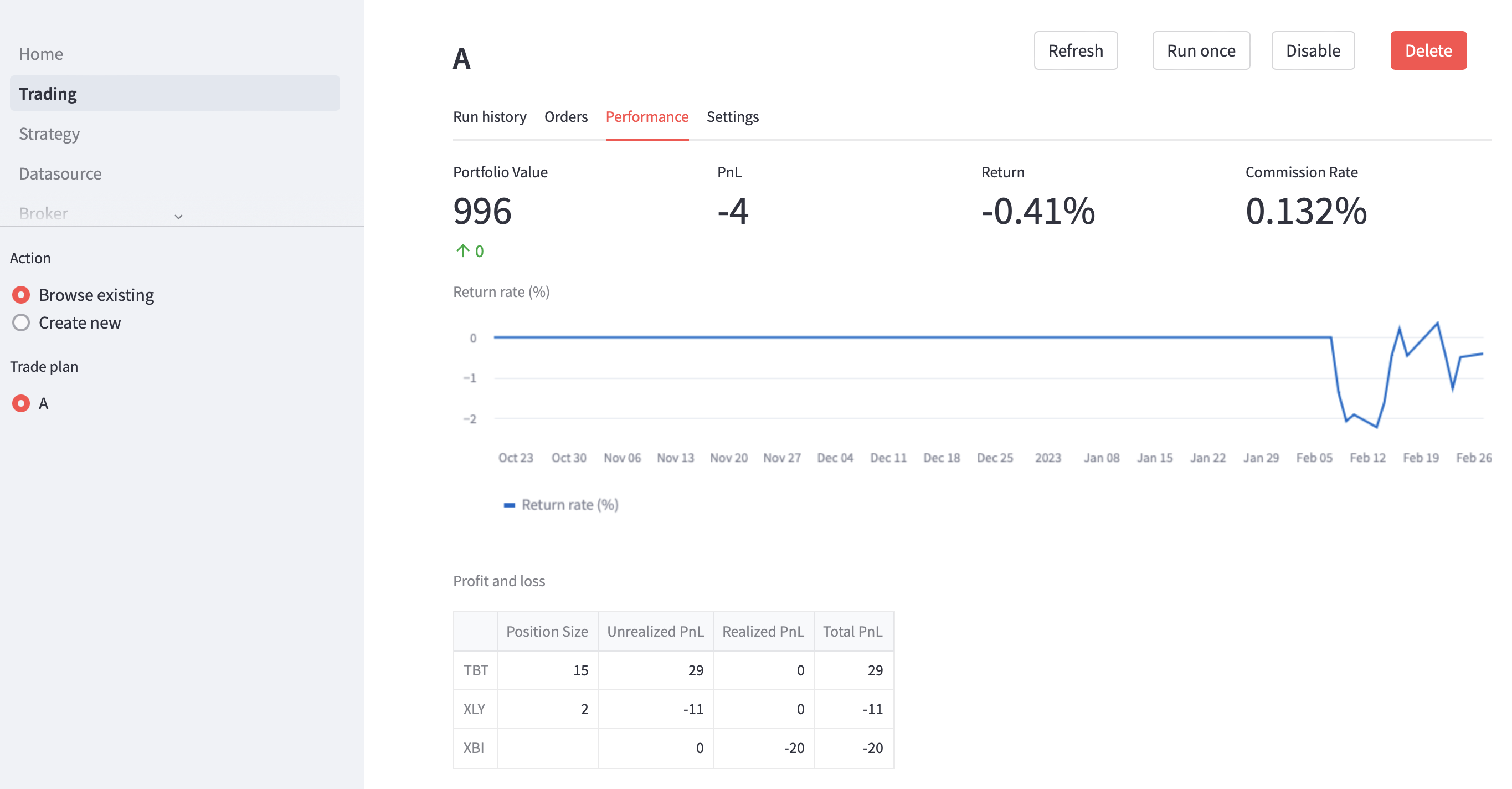This screenshot has height=789, width=1512.
Task: Click the Performance tab
Action: pos(646,117)
